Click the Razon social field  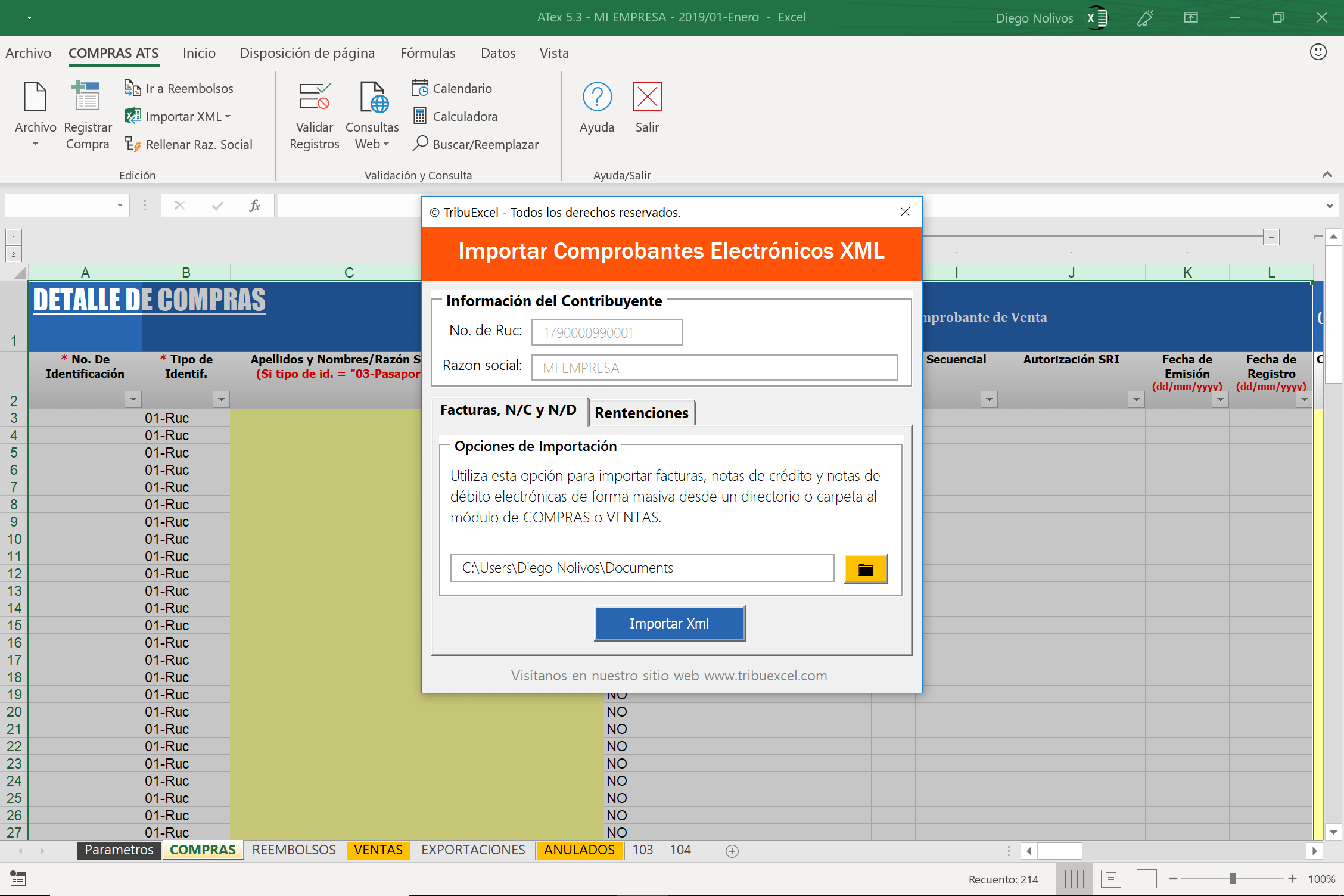pos(714,368)
